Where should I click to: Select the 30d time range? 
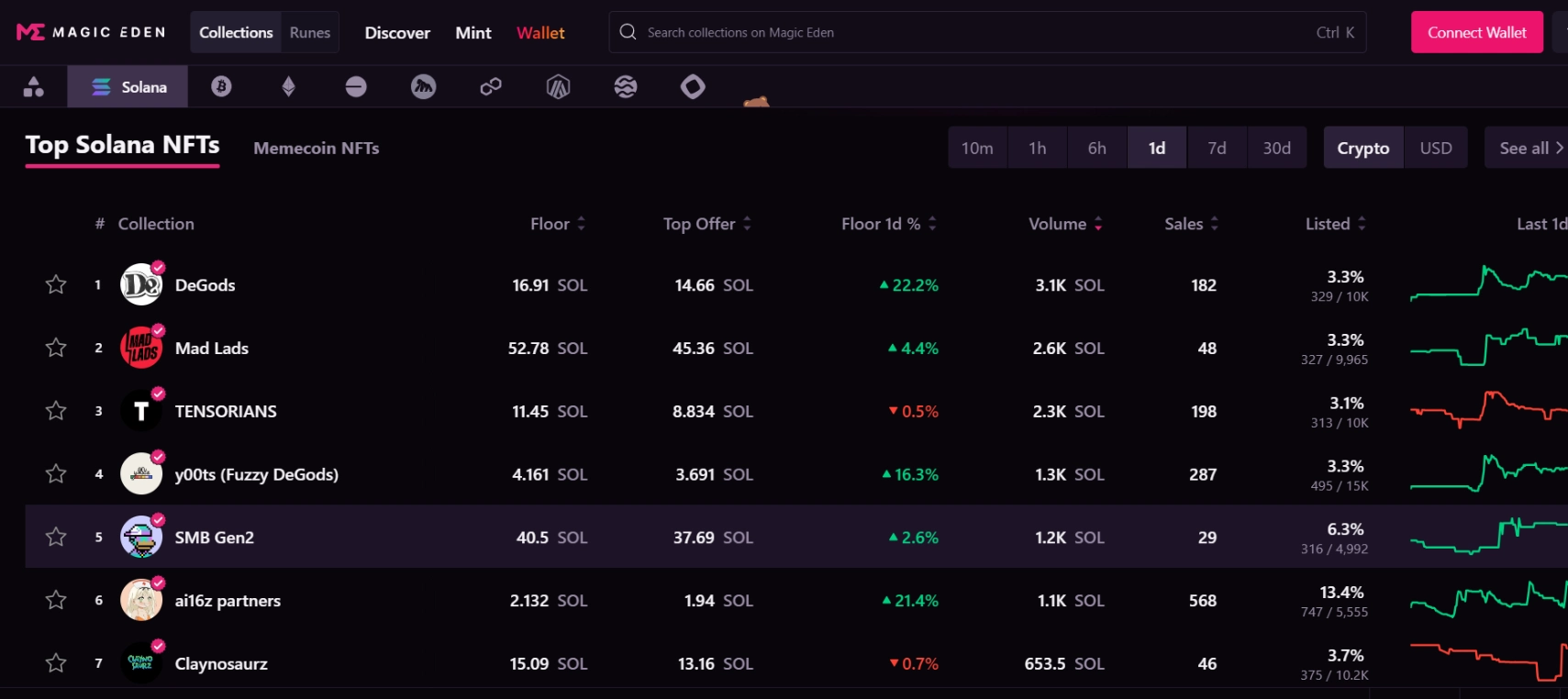tap(1277, 148)
